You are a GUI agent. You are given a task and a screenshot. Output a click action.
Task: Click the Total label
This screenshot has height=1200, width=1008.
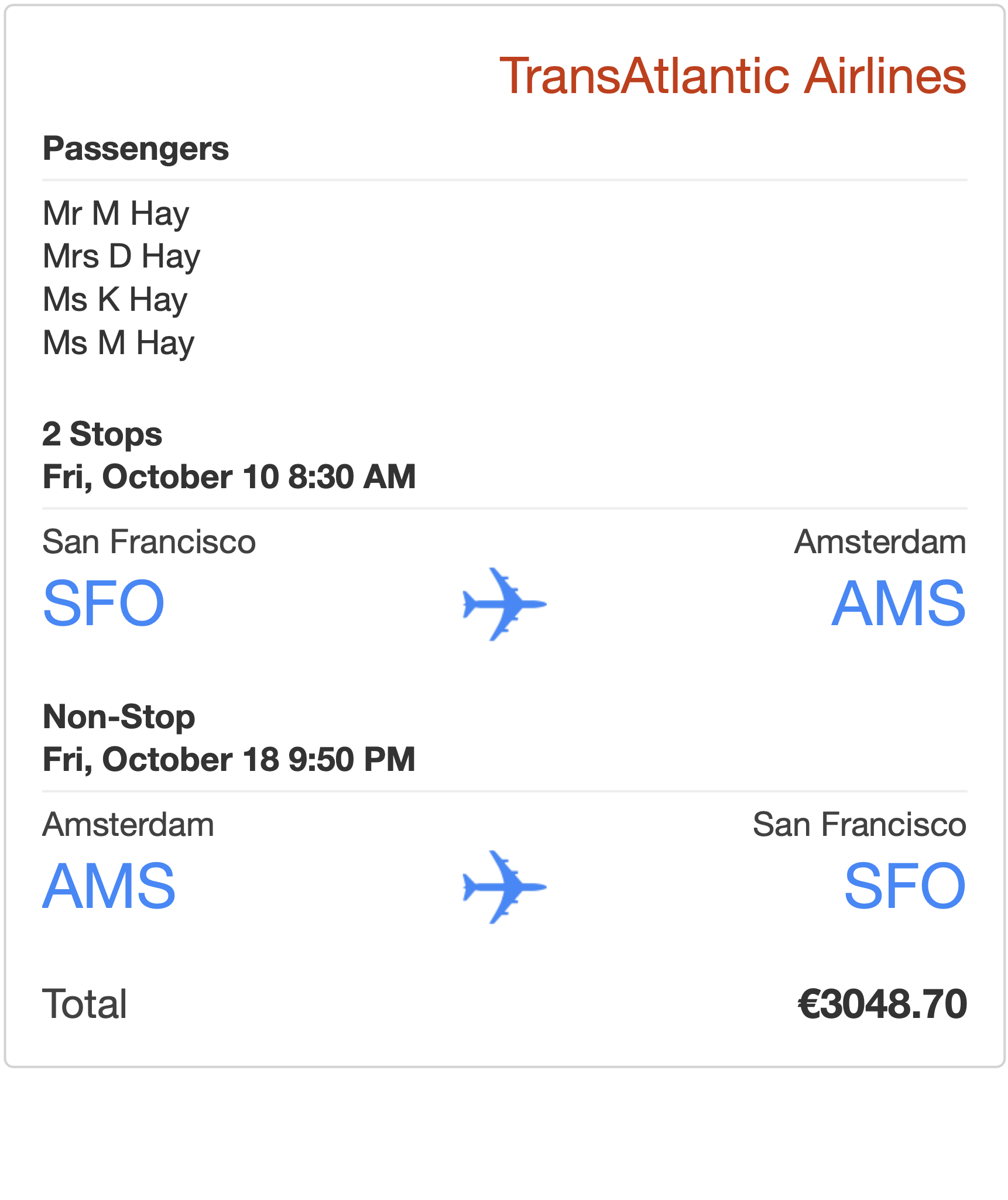coord(85,1004)
